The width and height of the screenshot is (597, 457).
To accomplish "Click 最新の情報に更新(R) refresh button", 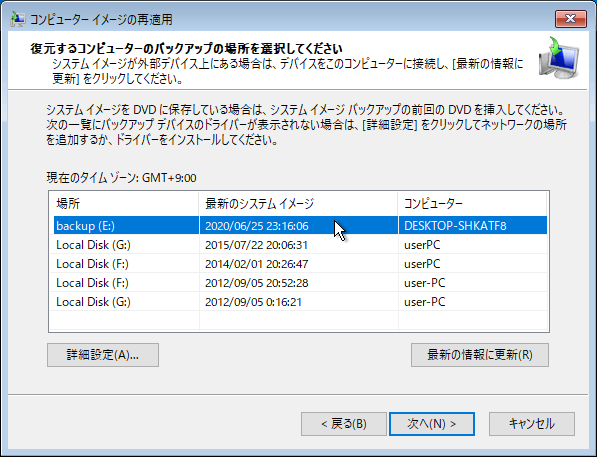I will (480, 355).
